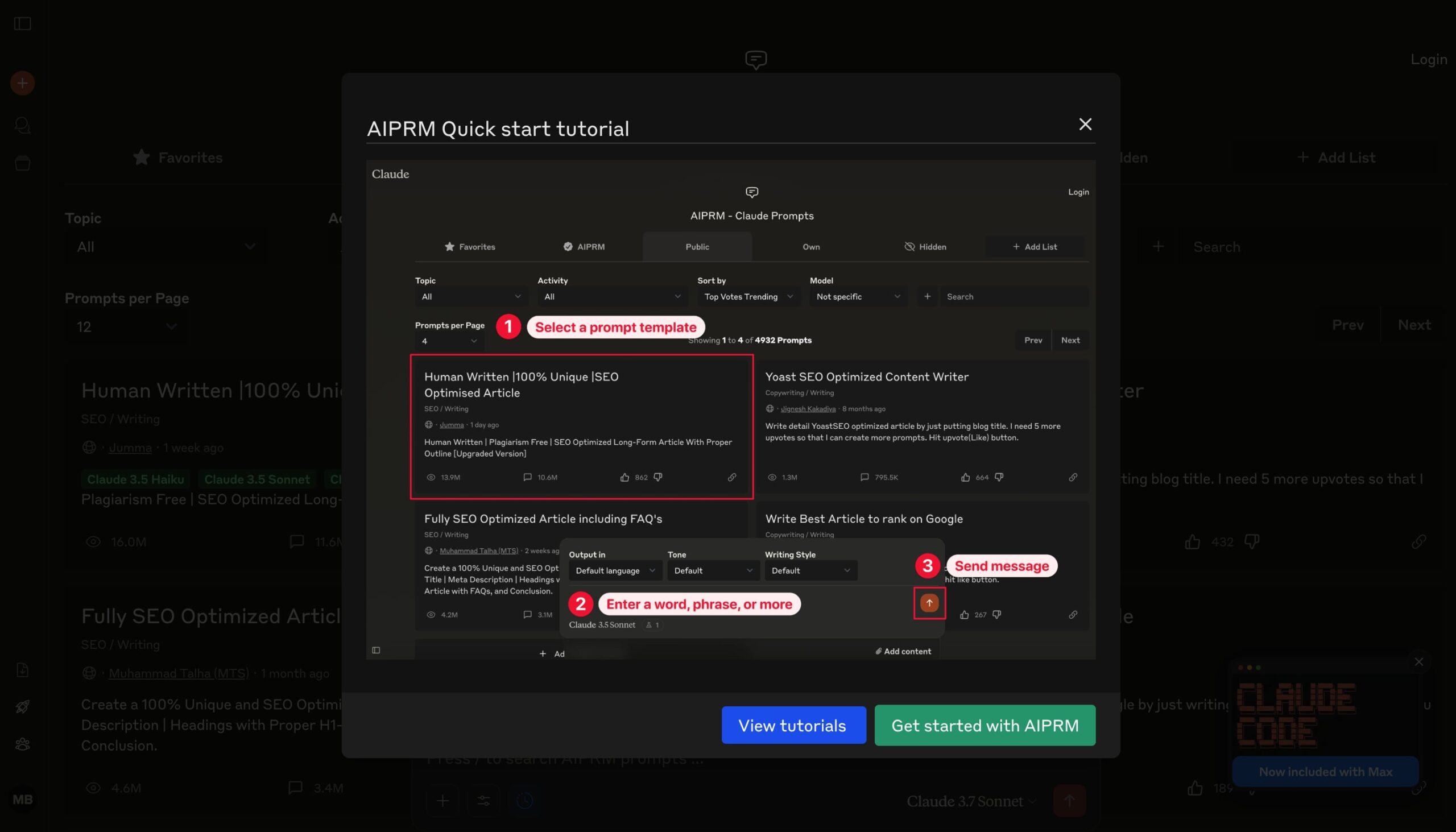Click the Add List tab
This screenshot has height=832, width=1456.
tap(1336, 157)
